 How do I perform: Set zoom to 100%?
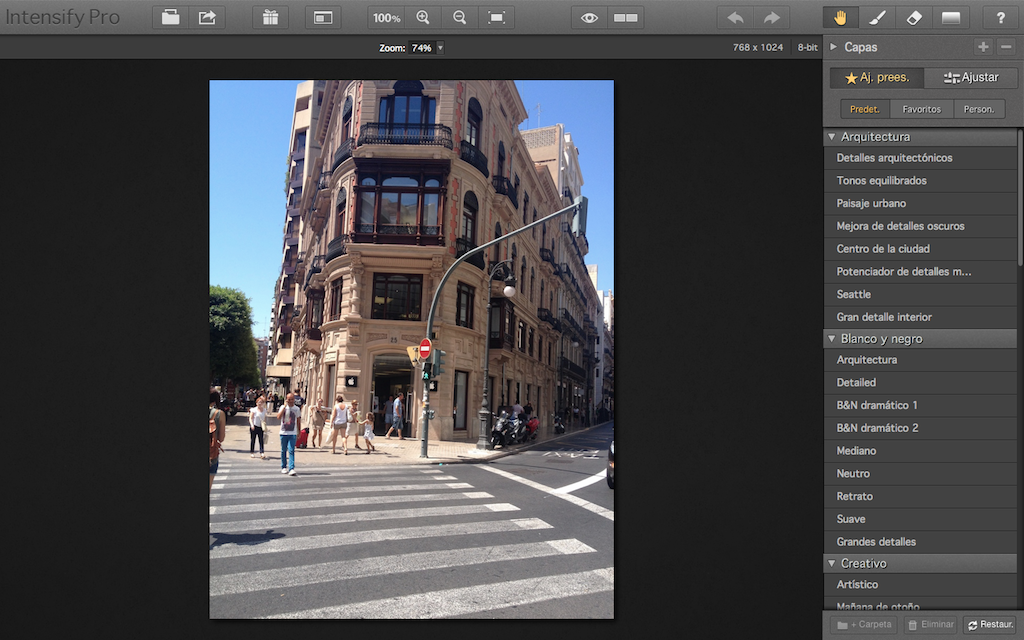(386, 18)
